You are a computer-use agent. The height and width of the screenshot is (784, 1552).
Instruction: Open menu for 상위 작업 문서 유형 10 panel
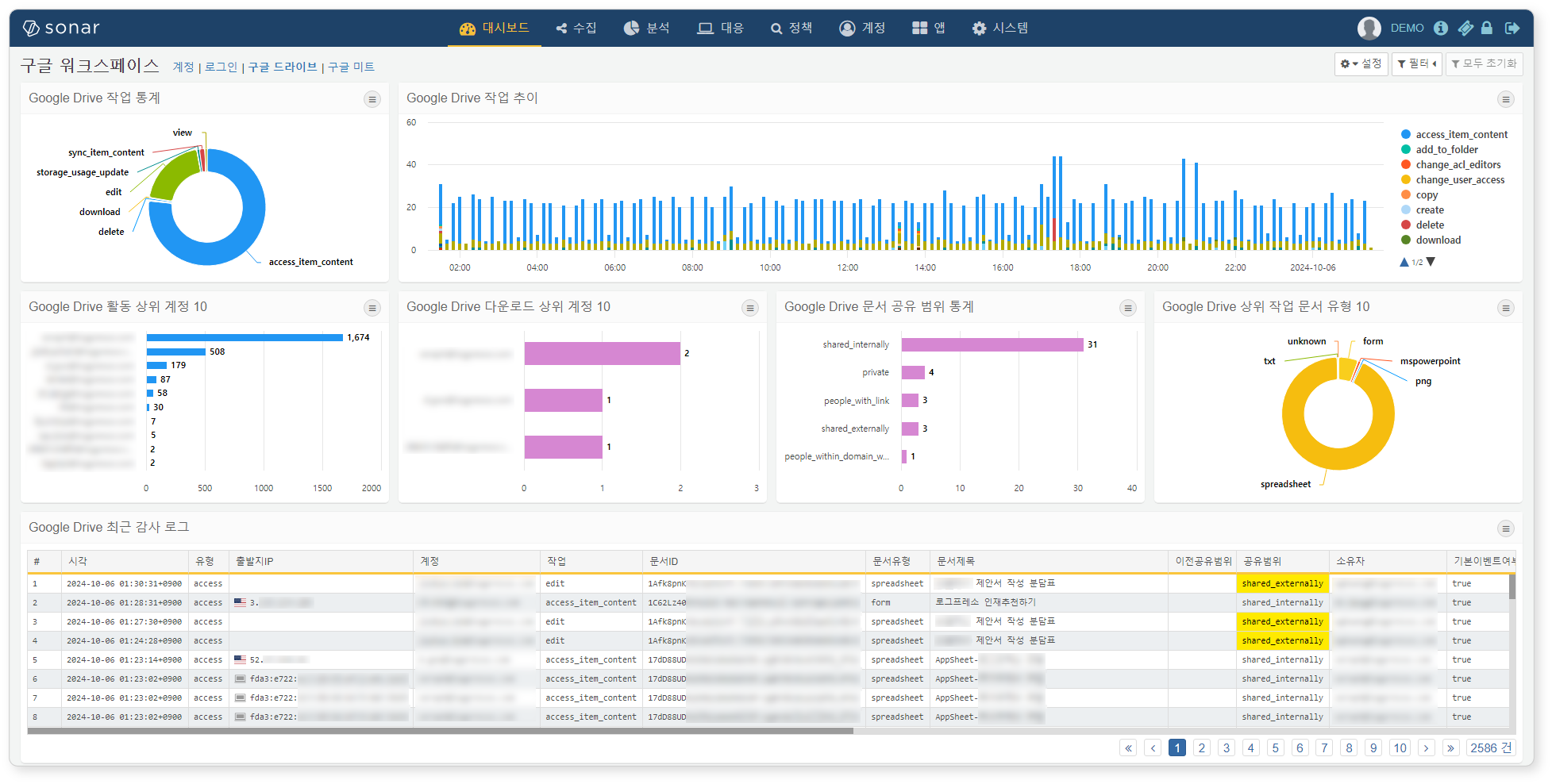[1505, 308]
